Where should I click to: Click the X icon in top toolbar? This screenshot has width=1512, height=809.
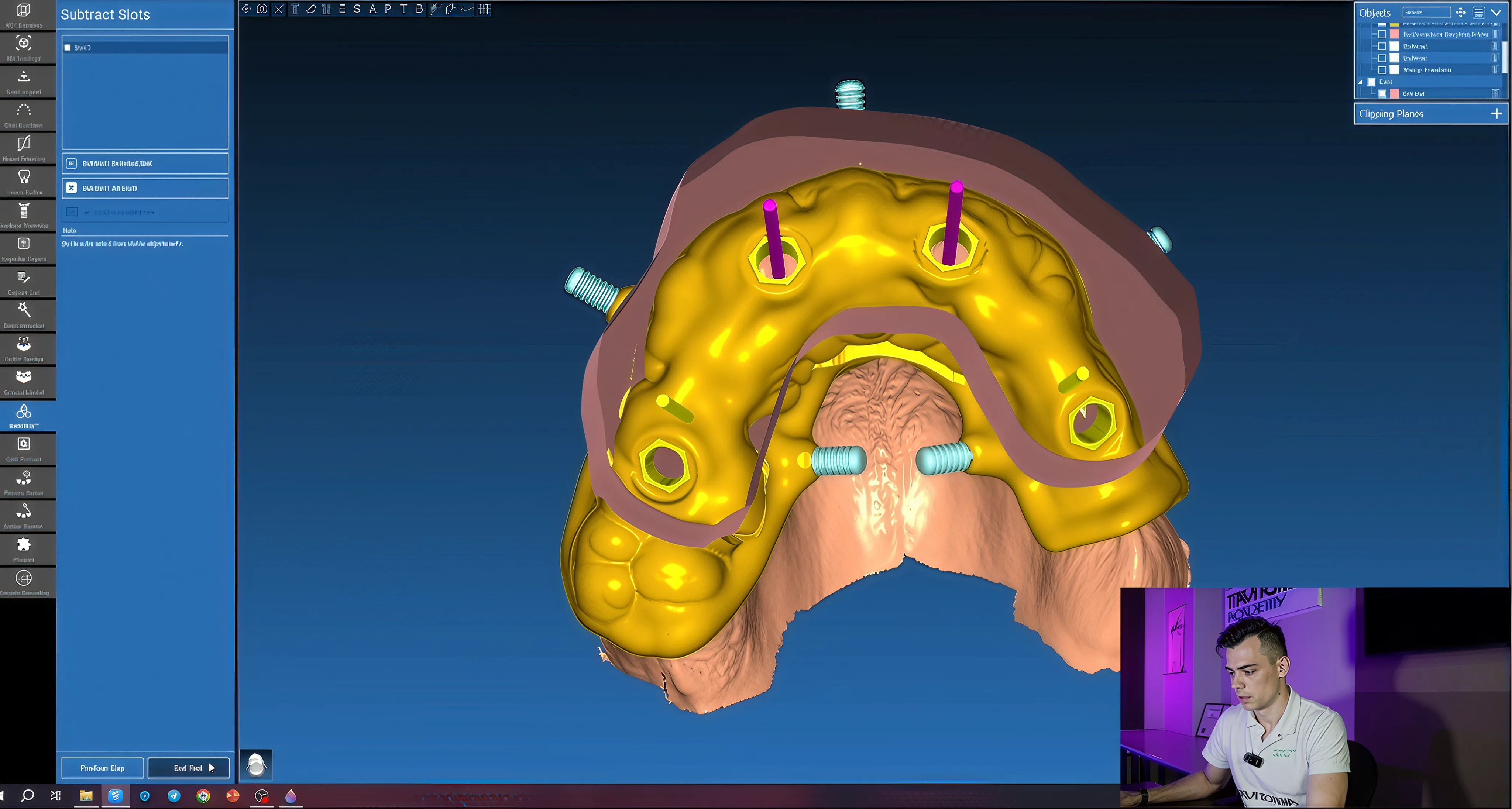278,9
